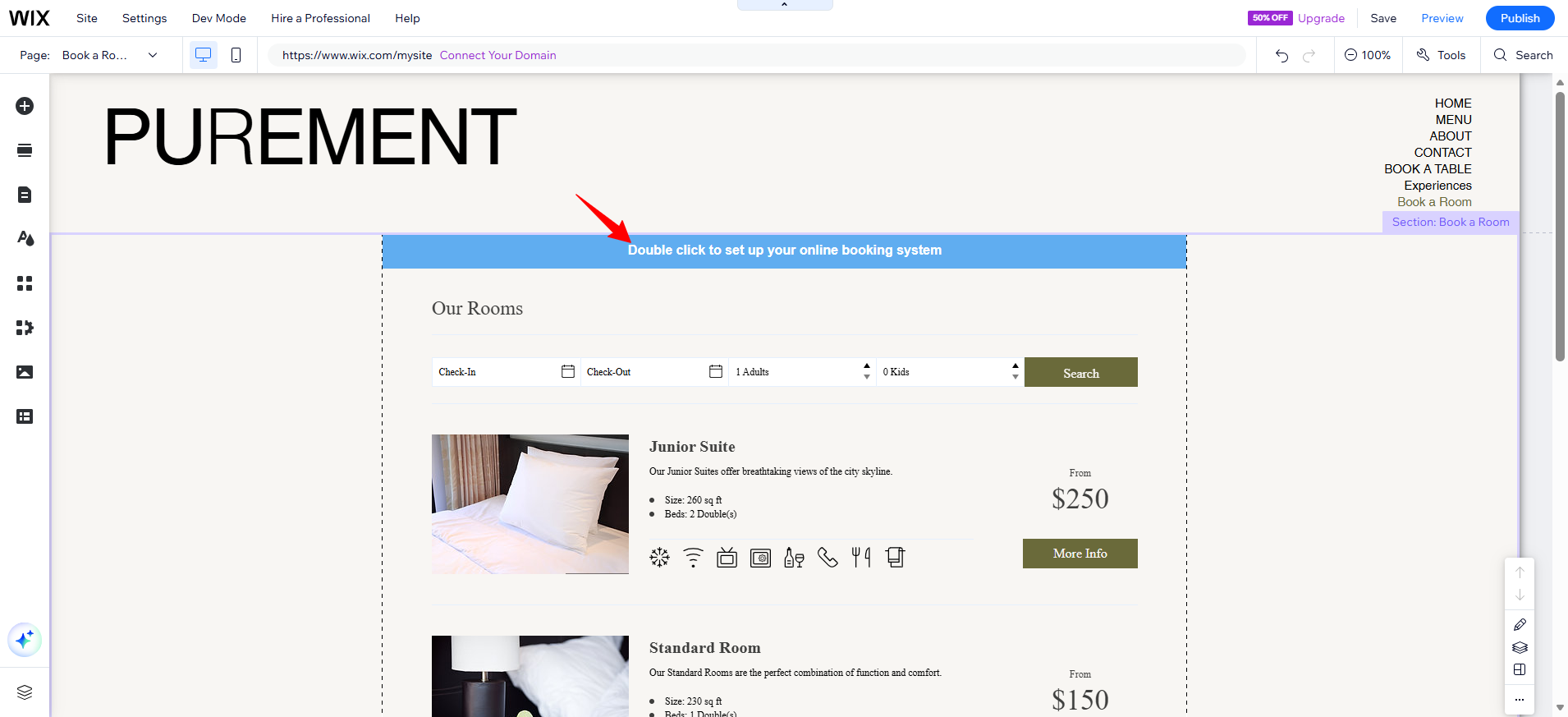1568x717 pixels.
Task: Click the Junior Suite room title
Action: (692, 447)
